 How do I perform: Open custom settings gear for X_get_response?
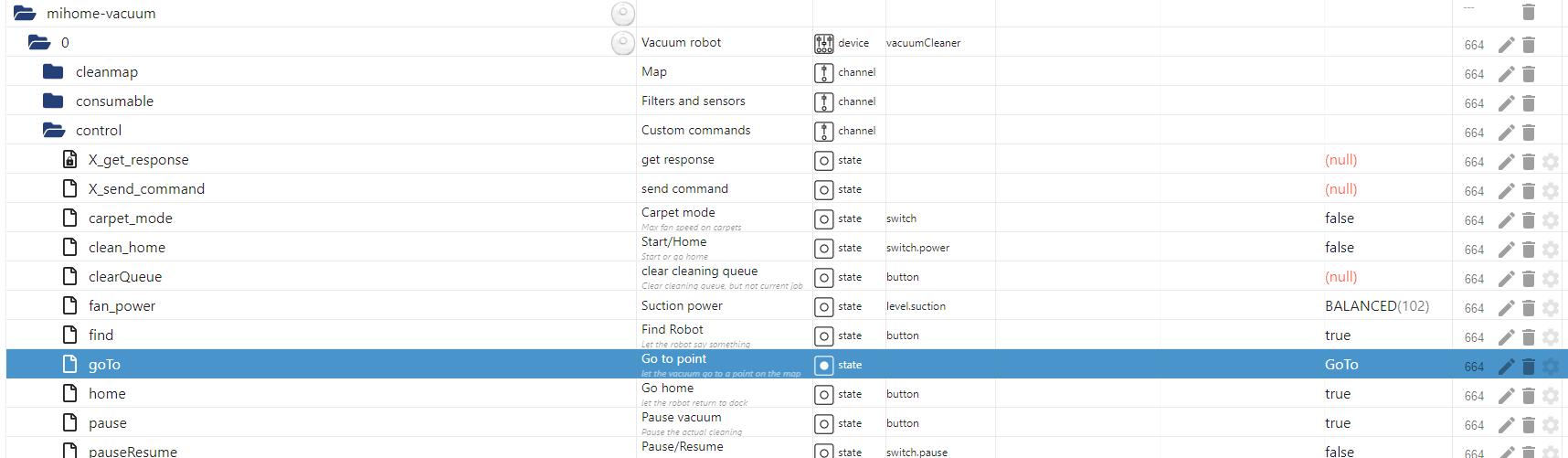point(1550,162)
